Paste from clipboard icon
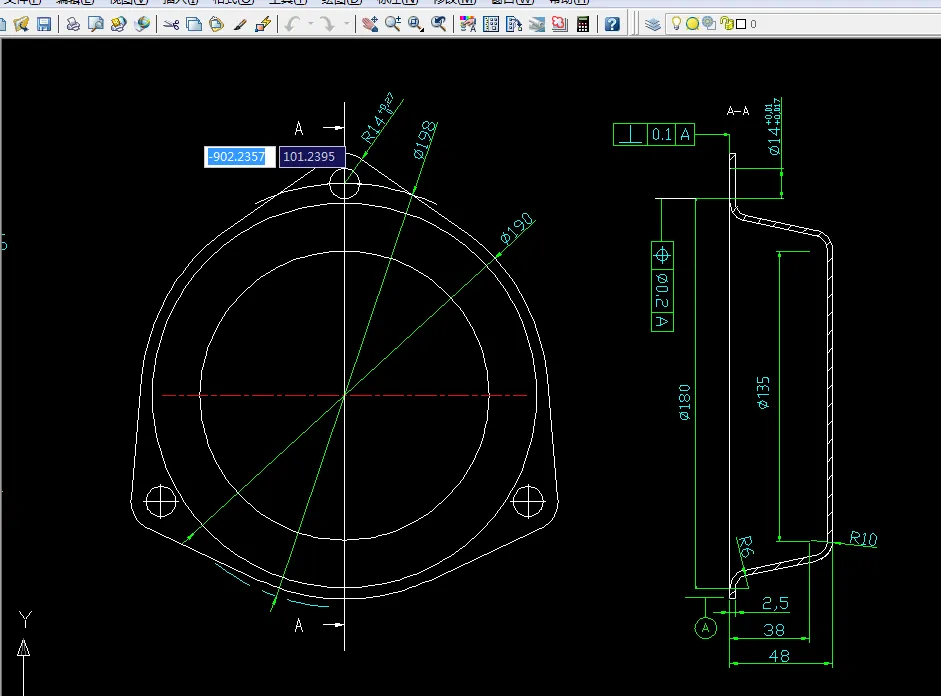Image resolution: width=941 pixels, height=696 pixels. (216, 24)
